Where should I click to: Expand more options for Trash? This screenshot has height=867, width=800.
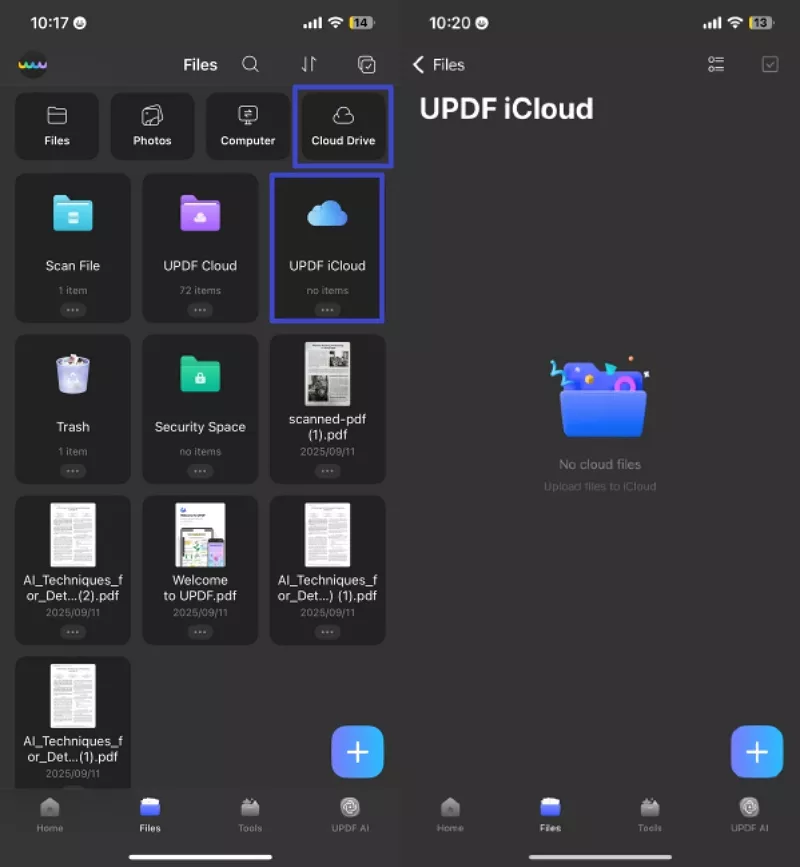73,471
